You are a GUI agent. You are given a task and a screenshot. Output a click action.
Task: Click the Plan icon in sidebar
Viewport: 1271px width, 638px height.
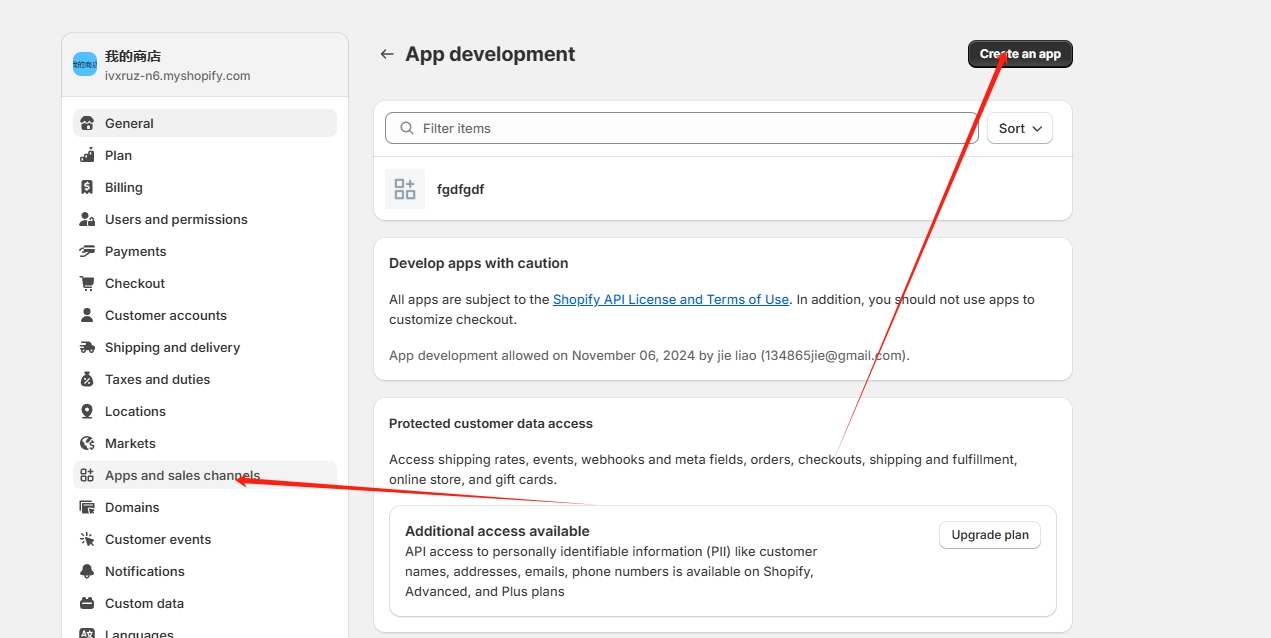pyautogui.click(x=87, y=155)
